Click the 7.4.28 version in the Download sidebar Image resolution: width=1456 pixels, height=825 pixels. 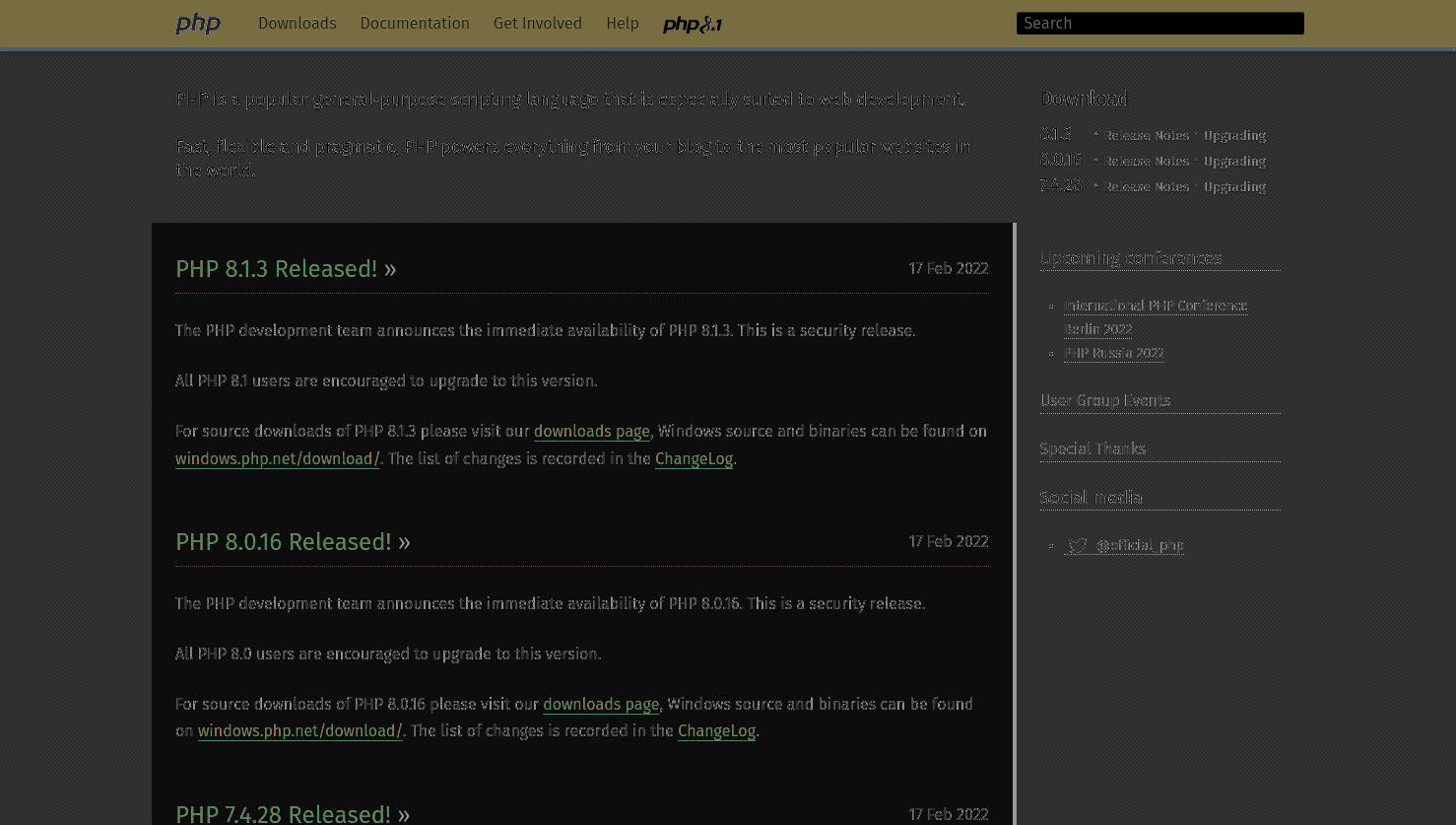(x=1061, y=185)
